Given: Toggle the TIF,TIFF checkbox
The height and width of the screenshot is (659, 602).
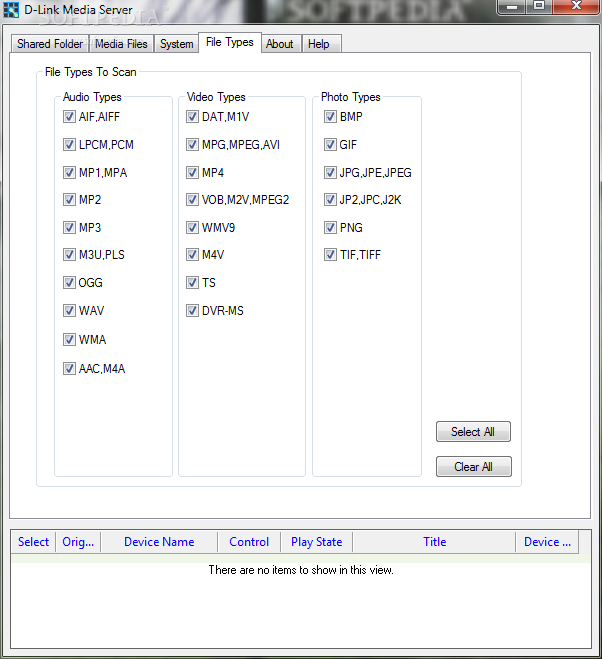Looking at the screenshot, I should click(x=330, y=254).
